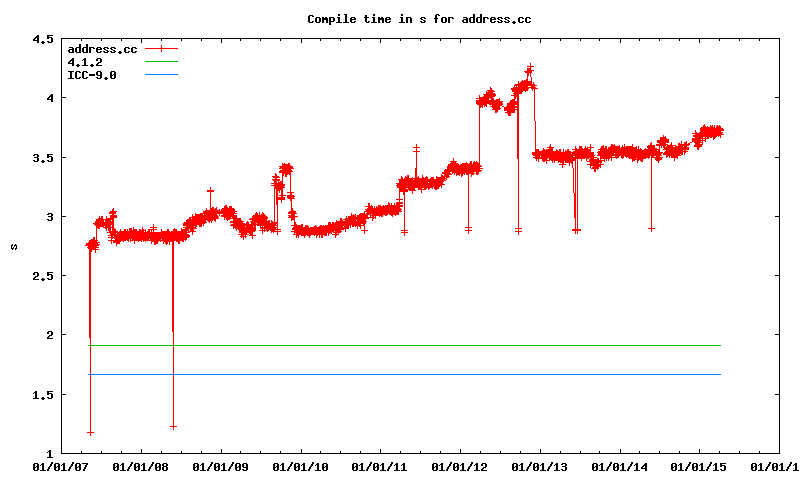Image resolution: width=800 pixels, height=480 pixels.
Task: Select the address.cc legend label
Action: click(x=102, y=49)
